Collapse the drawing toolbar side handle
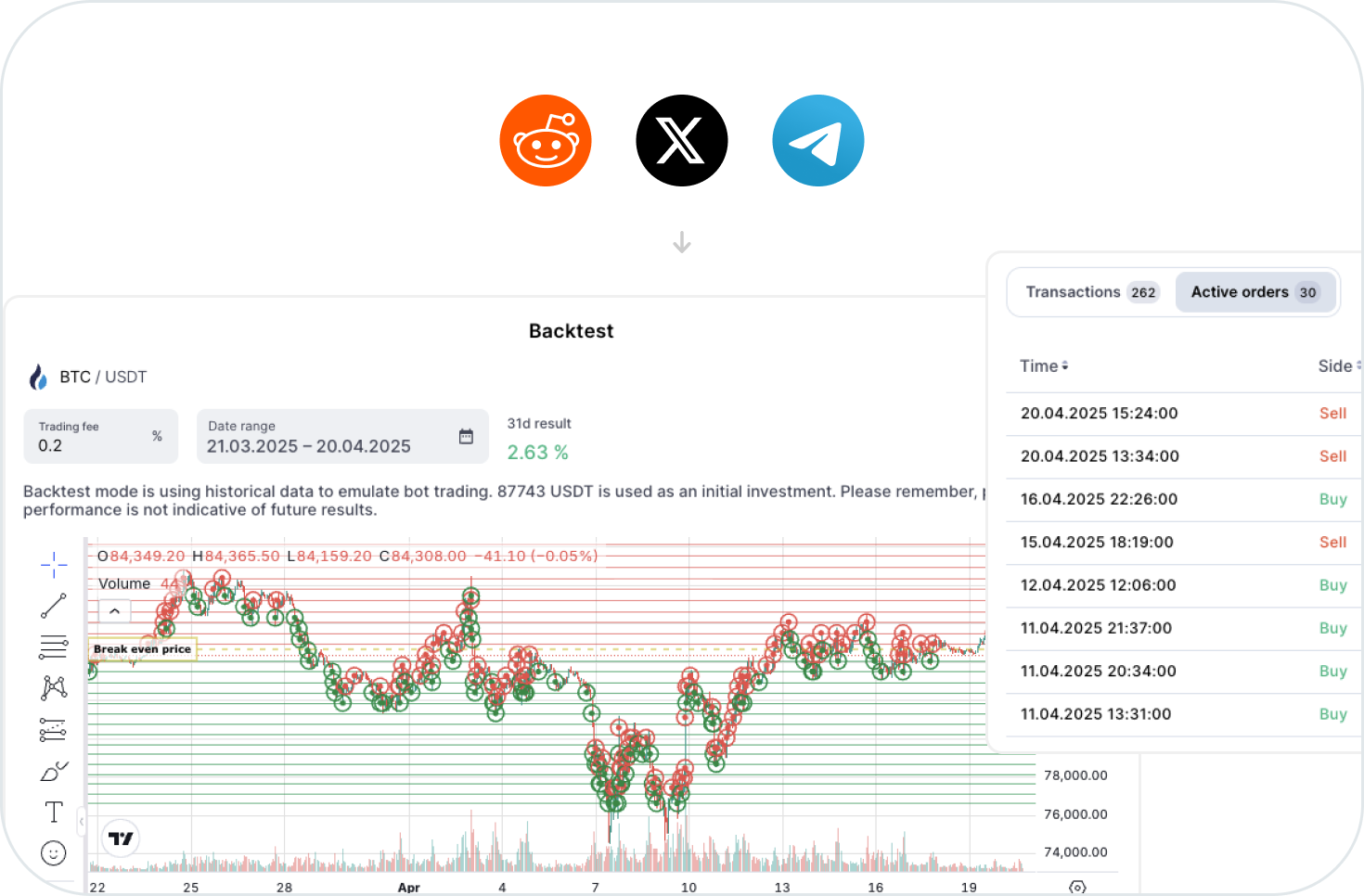The width and height of the screenshot is (1364, 896). click(x=82, y=821)
